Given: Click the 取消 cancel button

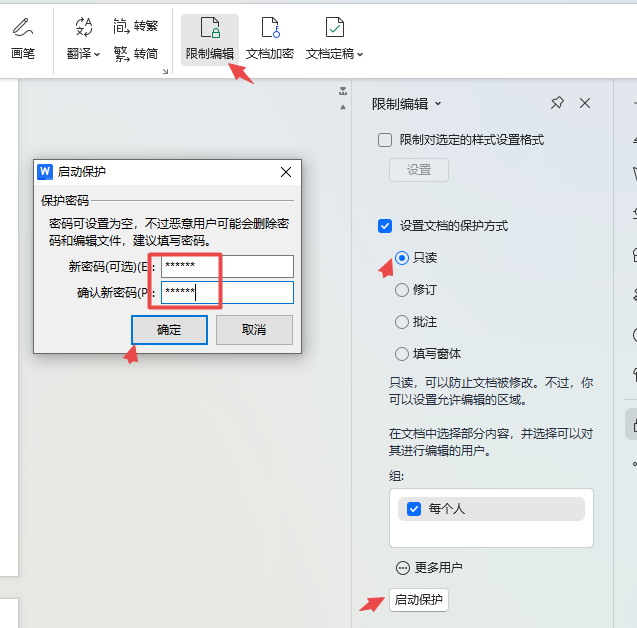Looking at the screenshot, I should point(254,330).
